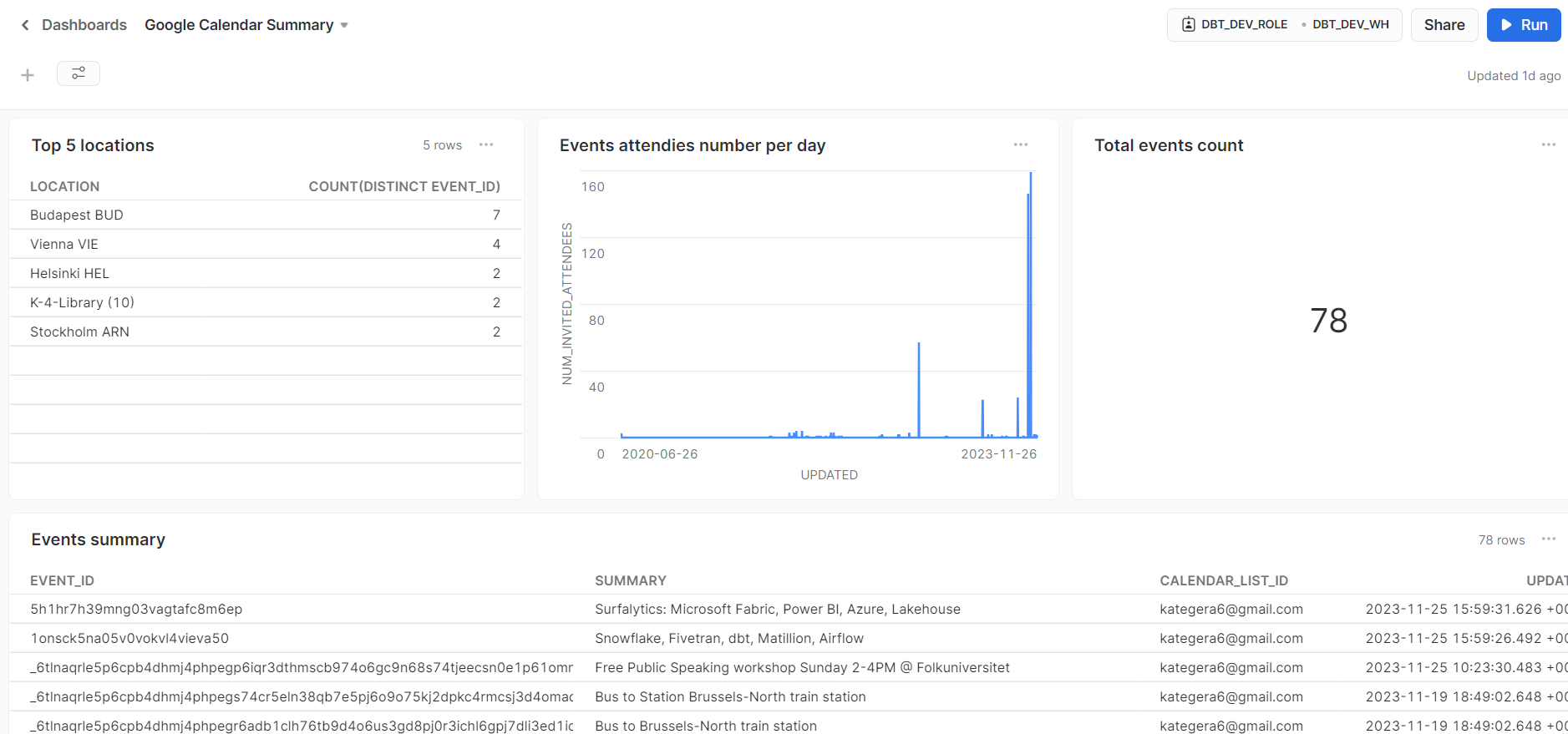
Task: Open the filters sliders icon button
Action: click(79, 73)
